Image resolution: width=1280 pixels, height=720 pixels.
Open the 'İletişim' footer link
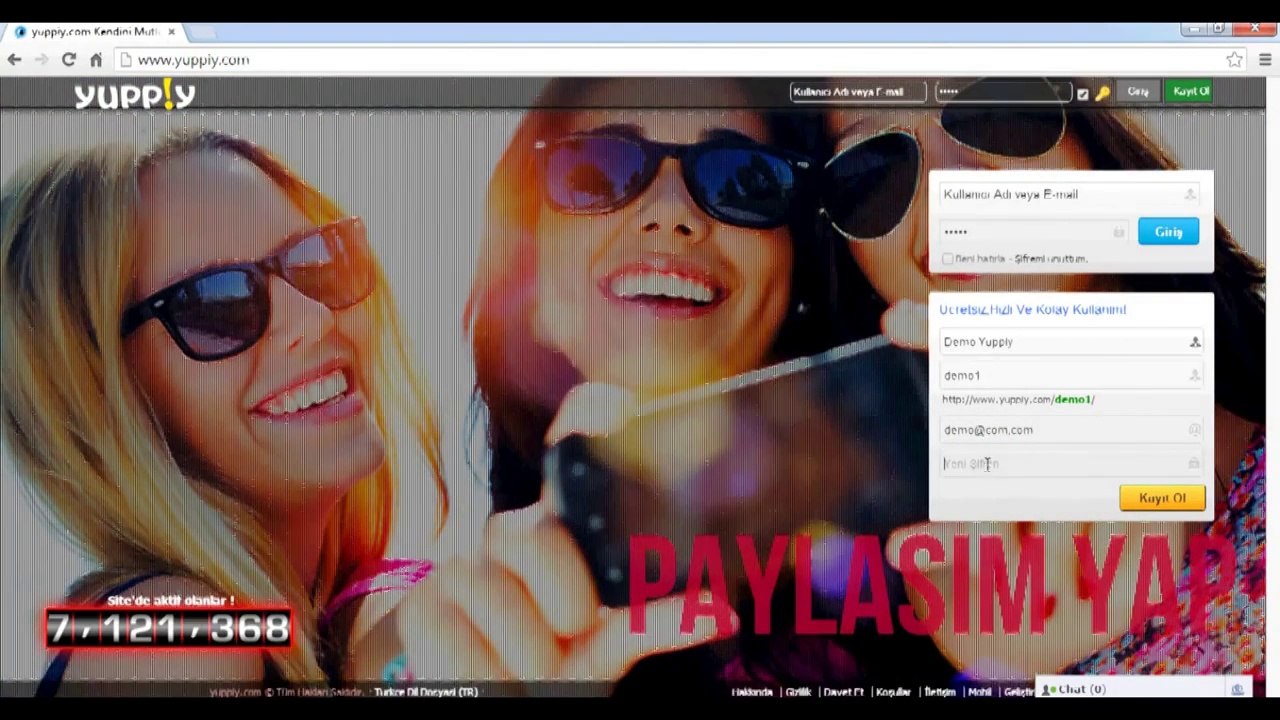coord(939,692)
